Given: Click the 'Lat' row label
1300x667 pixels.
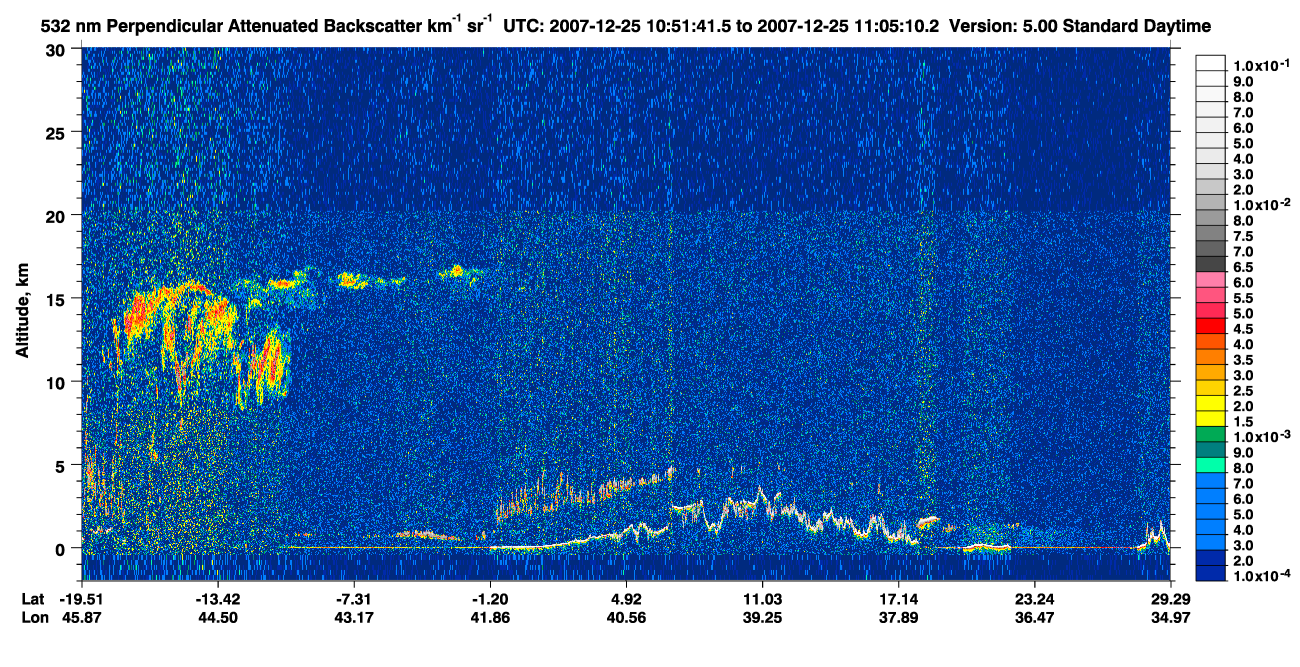Looking at the screenshot, I should tap(32, 599).
